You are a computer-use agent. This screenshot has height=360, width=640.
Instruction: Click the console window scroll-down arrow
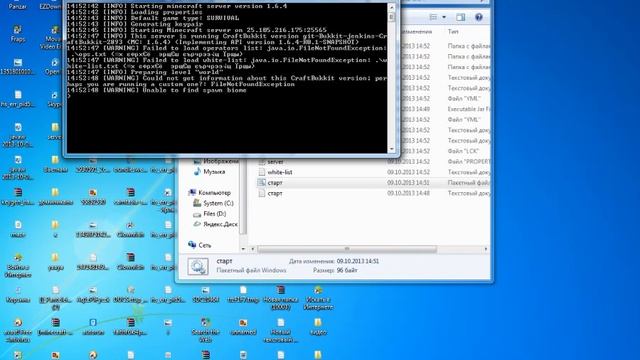(x=391, y=149)
